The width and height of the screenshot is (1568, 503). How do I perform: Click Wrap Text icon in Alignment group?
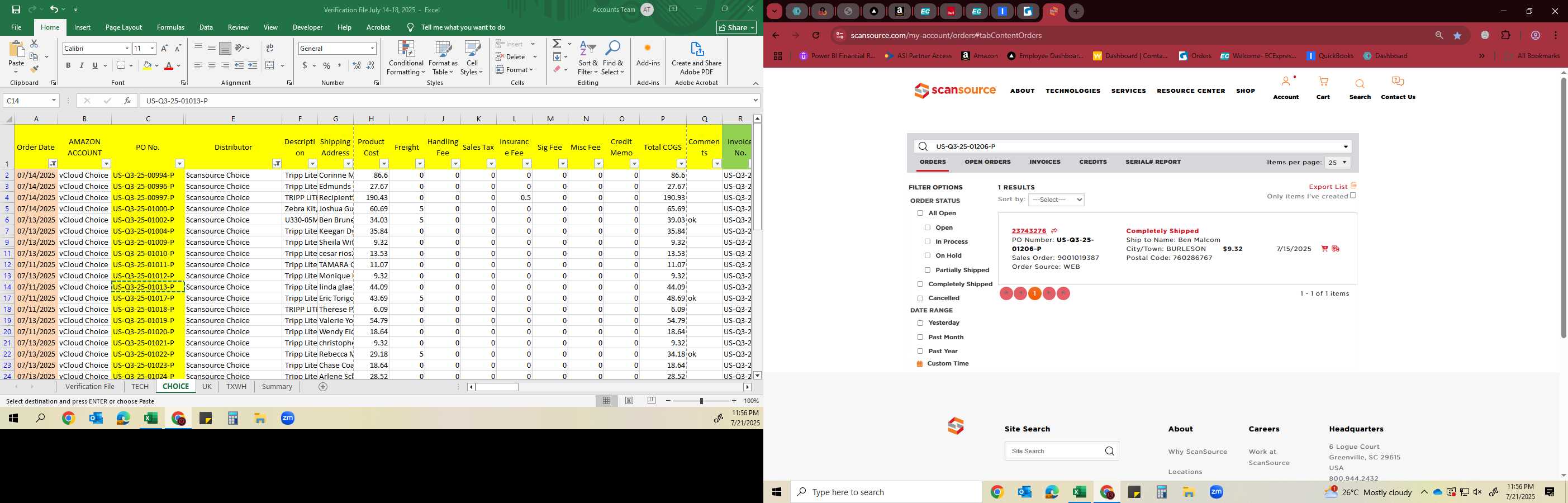(x=270, y=48)
